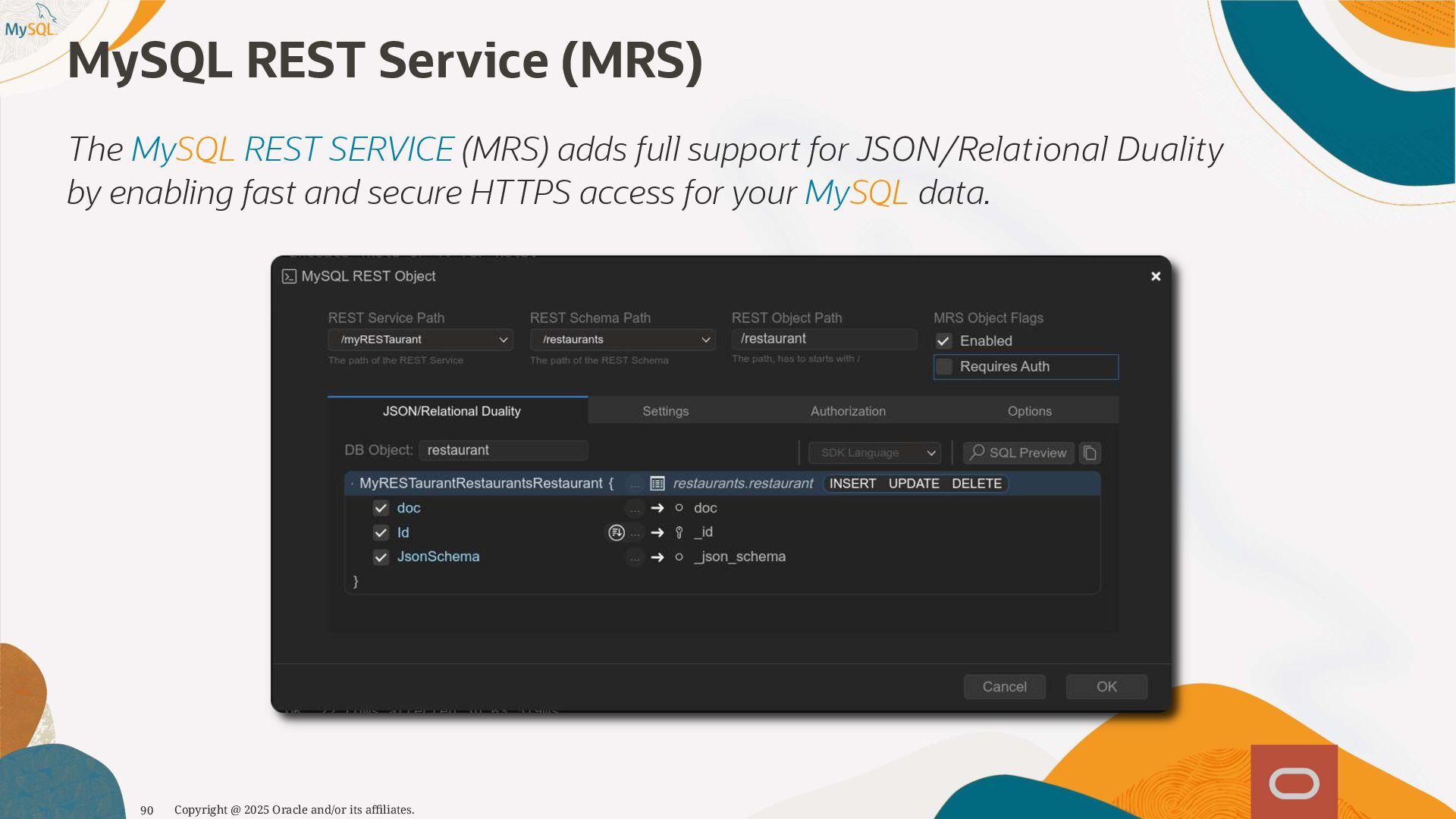Viewport: 1456px width, 819px height.
Task: Click the table icon before restaurants.restaurant
Action: pyautogui.click(x=657, y=484)
